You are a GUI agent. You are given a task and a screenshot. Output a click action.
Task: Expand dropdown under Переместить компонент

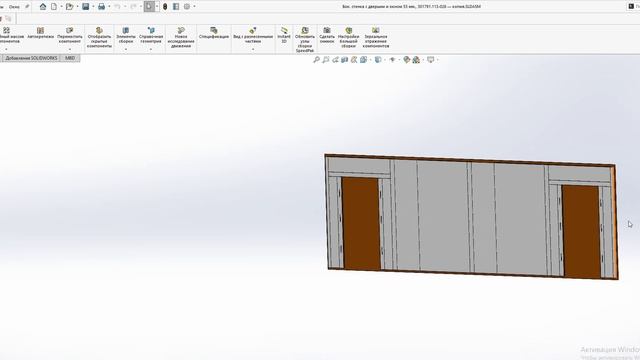click(70, 49)
